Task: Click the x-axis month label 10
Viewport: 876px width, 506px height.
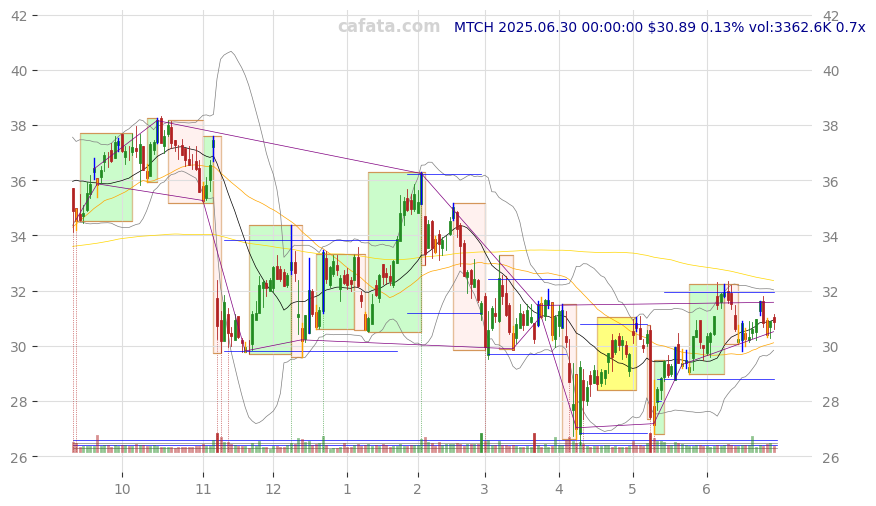Action: click(x=122, y=490)
